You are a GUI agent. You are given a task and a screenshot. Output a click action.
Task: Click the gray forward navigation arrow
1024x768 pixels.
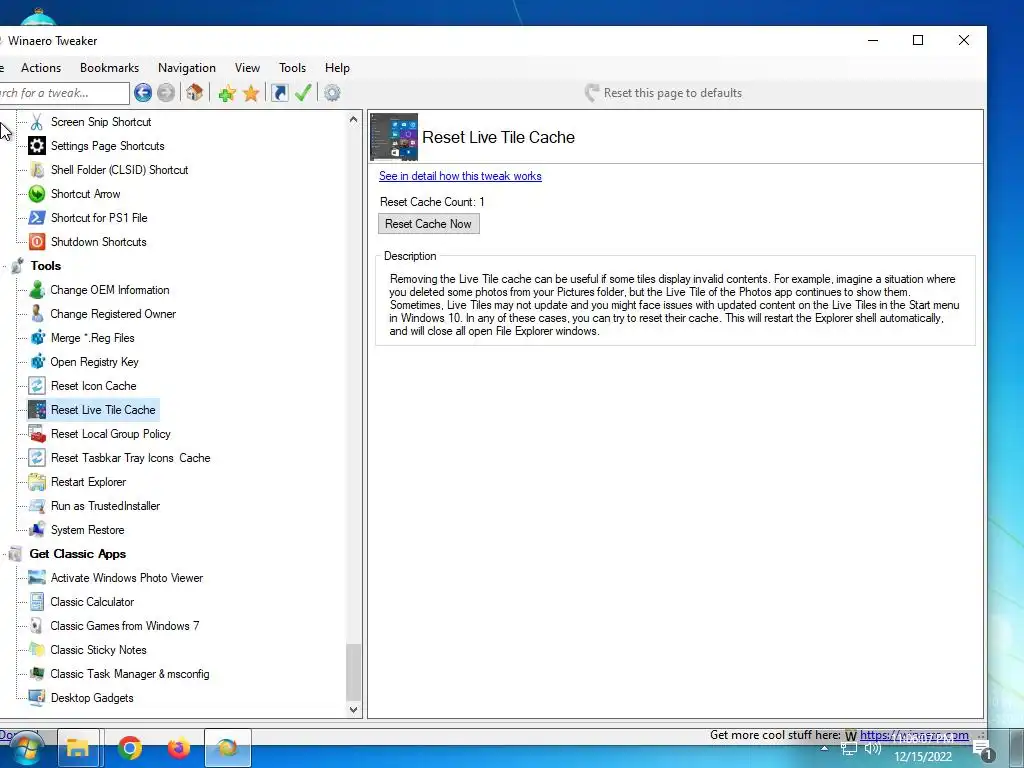(166, 93)
